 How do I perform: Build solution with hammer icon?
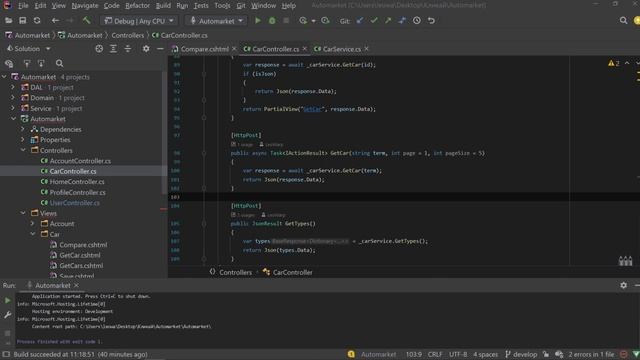click(86, 20)
